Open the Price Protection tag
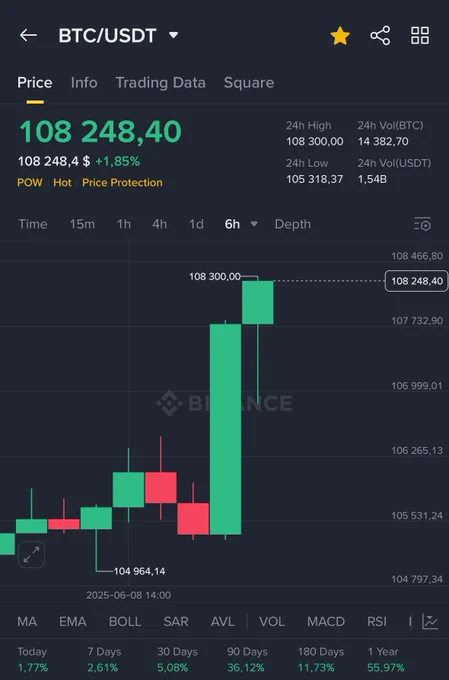The height and width of the screenshot is (680, 449). coord(122,183)
